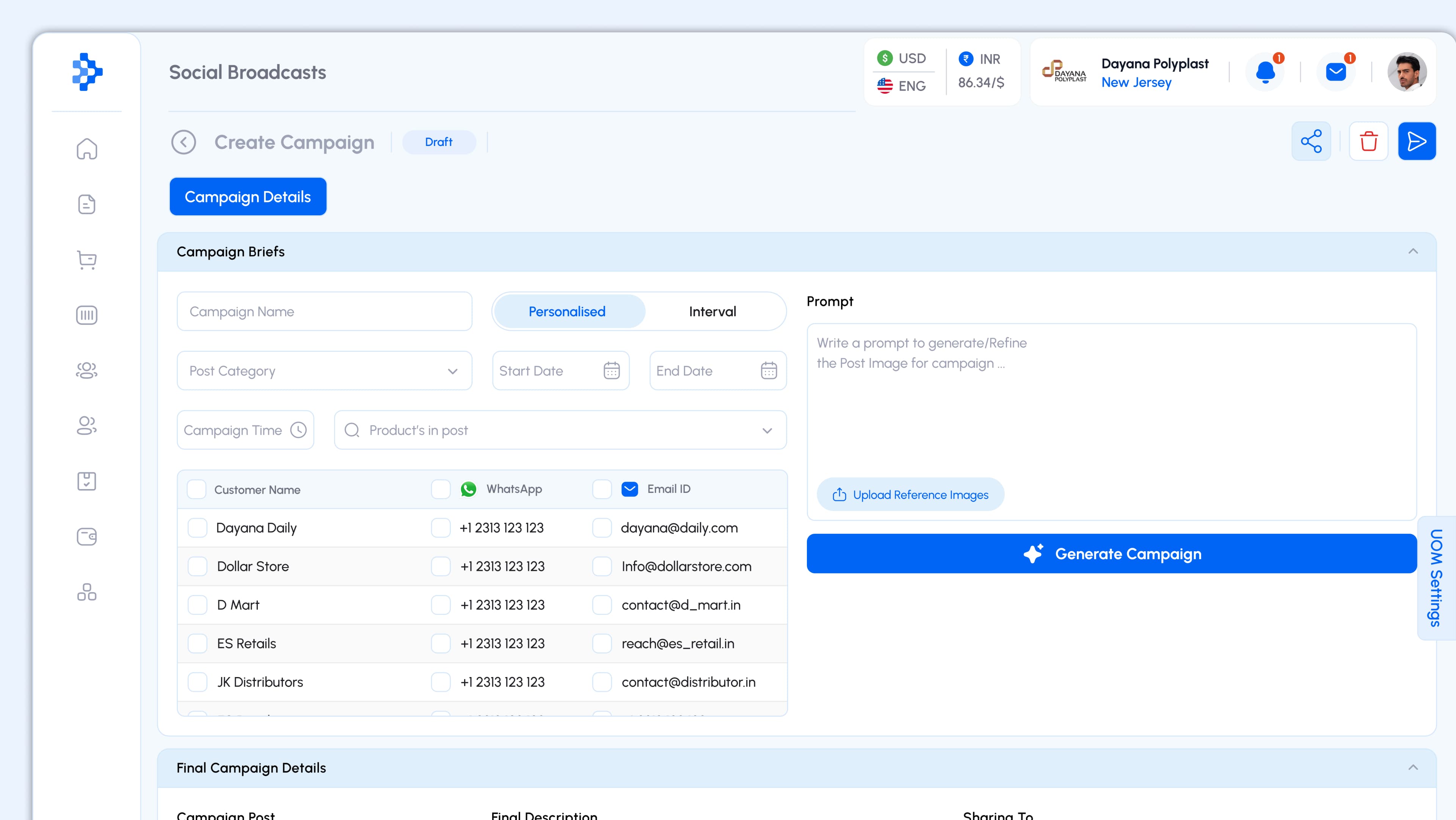The height and width of the screenshot is (820, 1456).
Task: Check email checkbox for Info@dollarstore.com
Action: (602, 566)
